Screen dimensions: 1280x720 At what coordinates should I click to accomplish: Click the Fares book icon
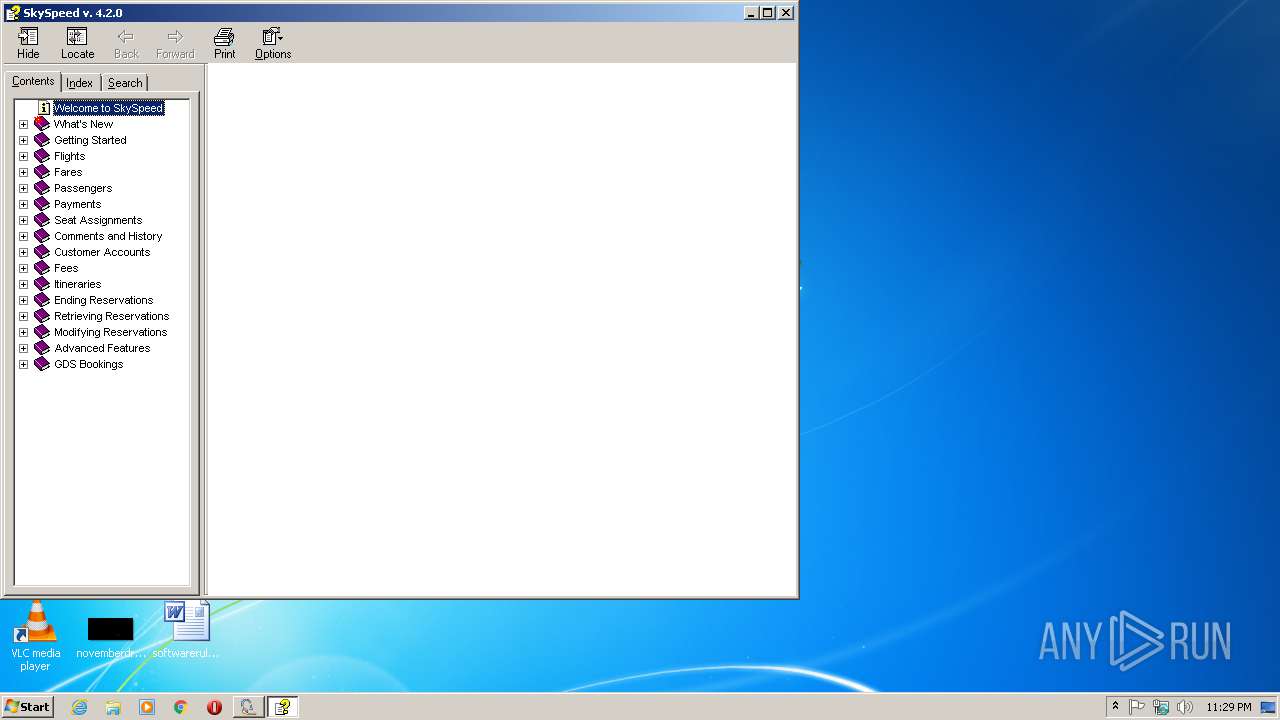pos(42,172)
